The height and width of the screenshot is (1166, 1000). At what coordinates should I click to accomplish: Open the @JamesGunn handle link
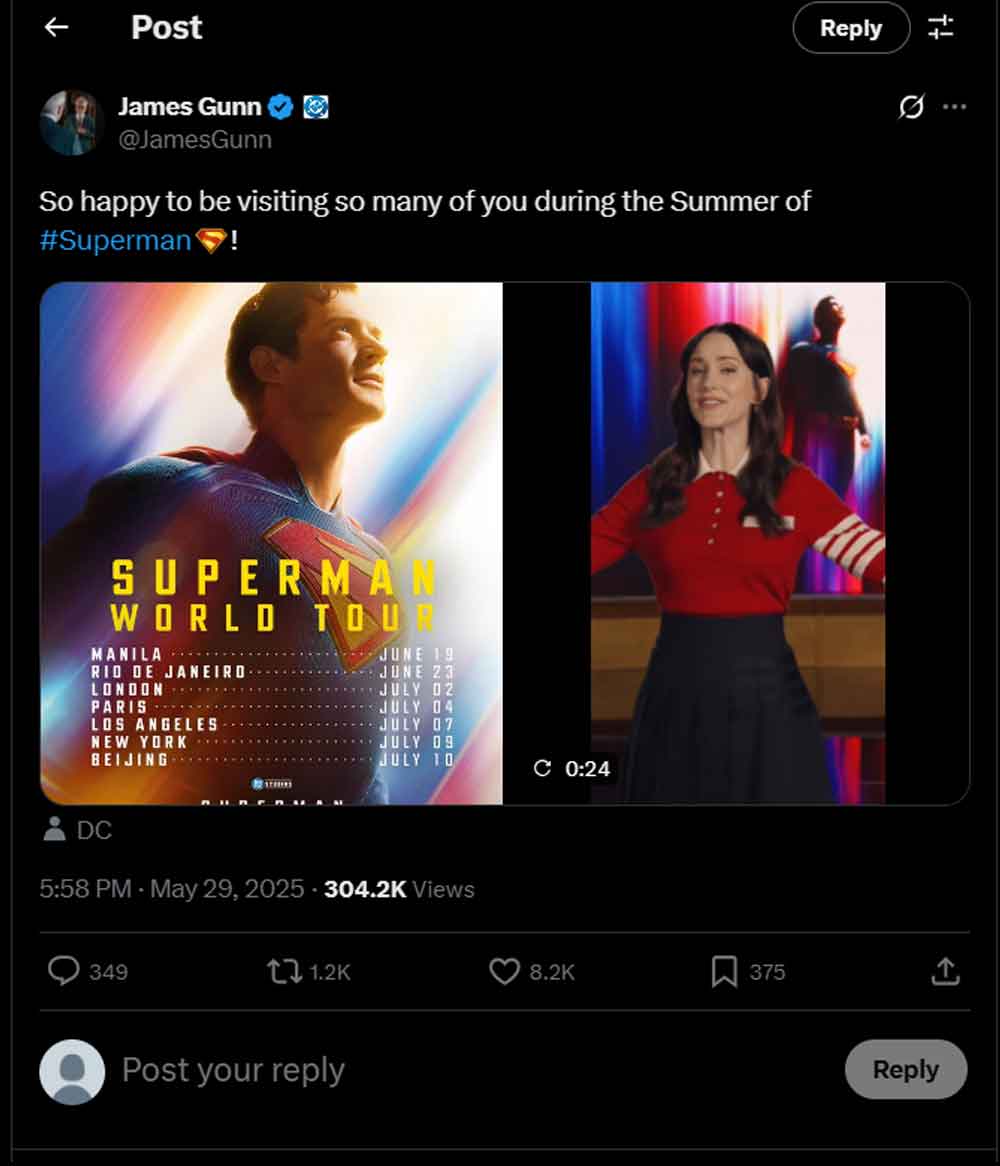[x=195, y=140]
